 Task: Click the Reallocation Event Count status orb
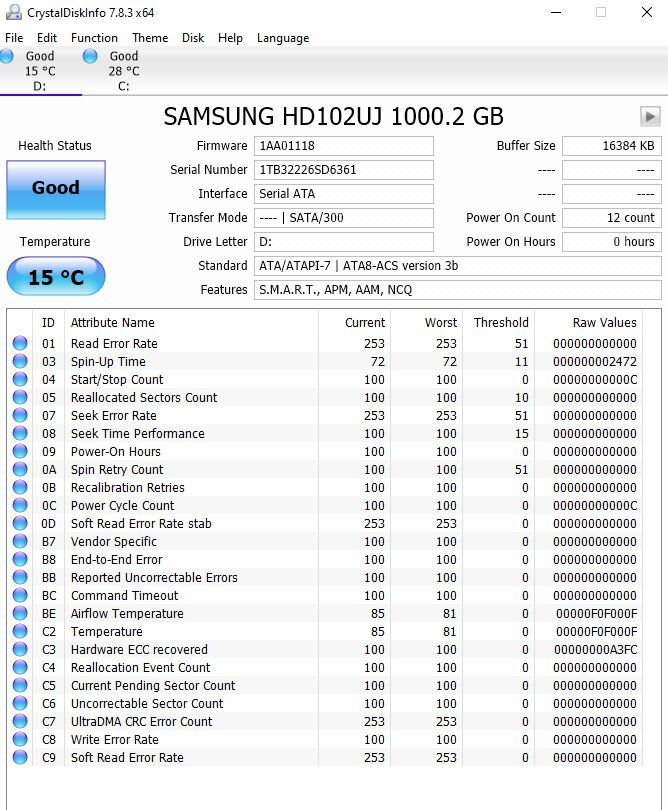(x=20, y=667)
